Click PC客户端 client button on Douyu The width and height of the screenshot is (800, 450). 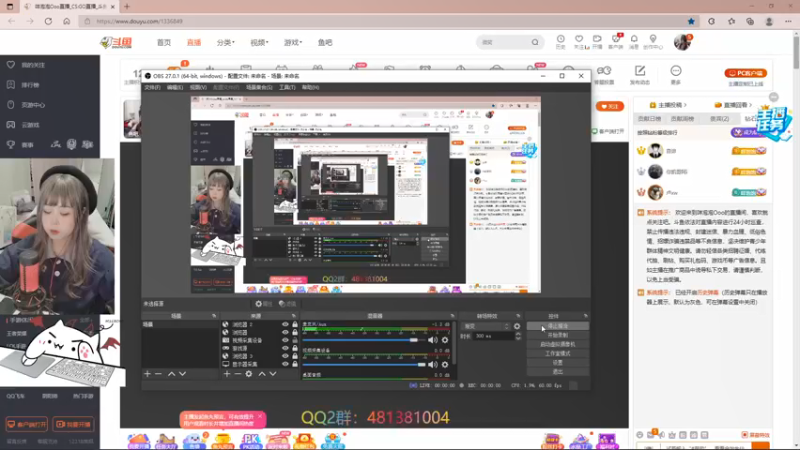pyautogui.click(x=745, y=73)
